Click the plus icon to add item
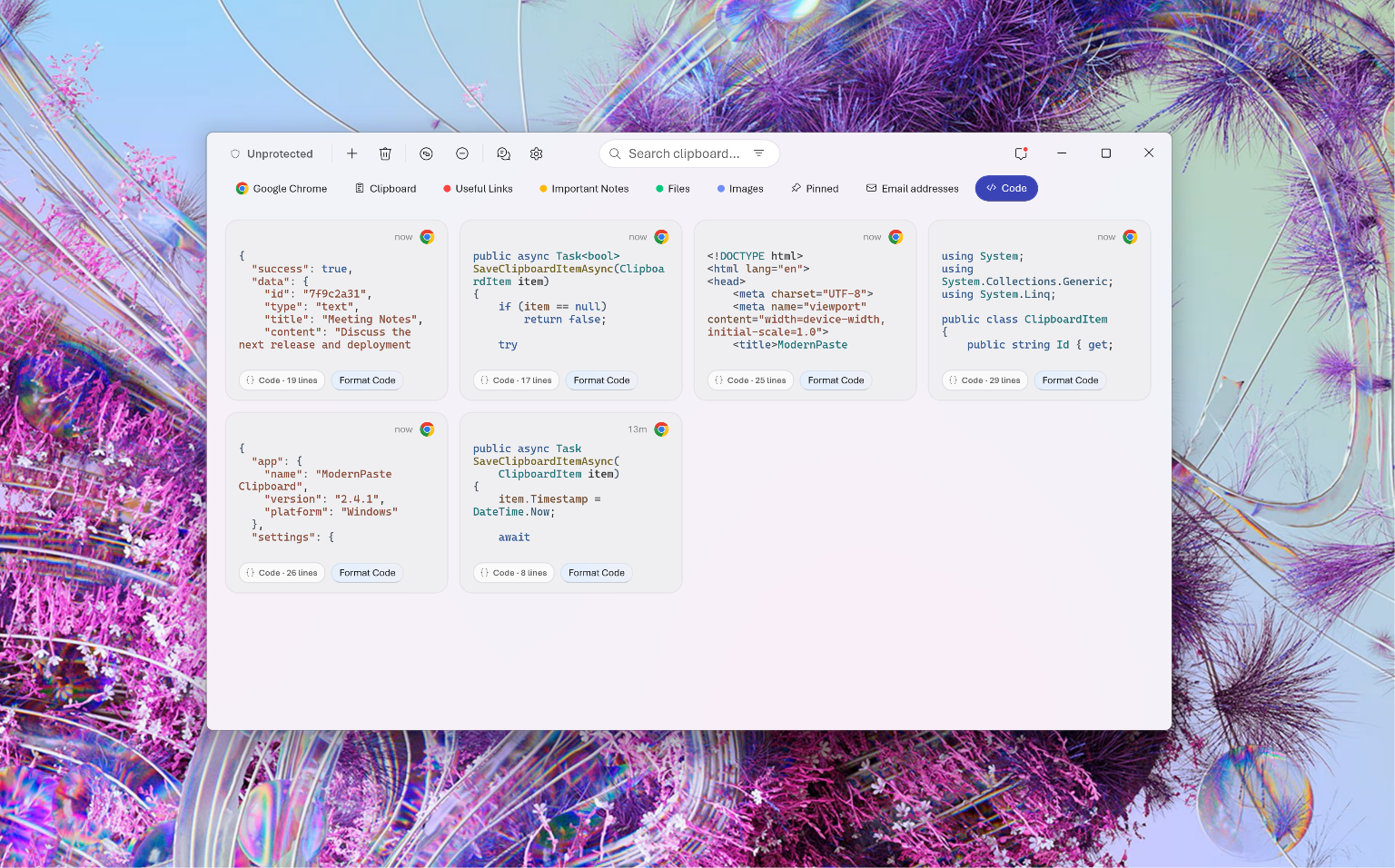 [351, 153]
